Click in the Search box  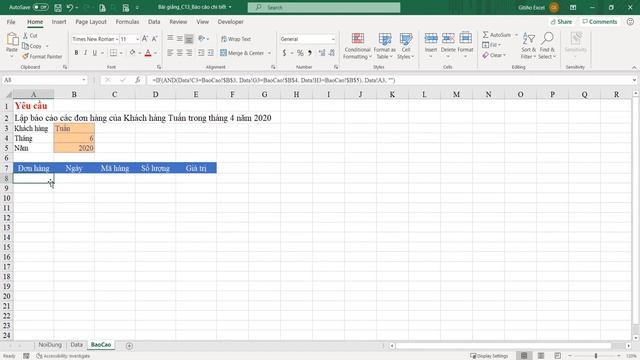tap(324, 7)
